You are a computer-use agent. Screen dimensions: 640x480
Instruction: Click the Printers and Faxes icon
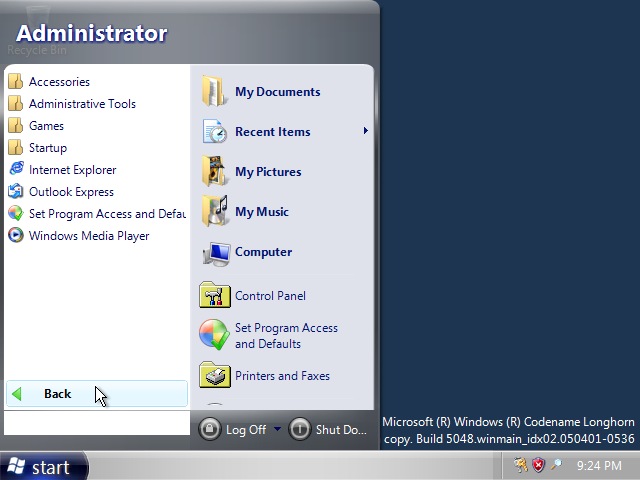pyautogui.click(x=215, y=375)
